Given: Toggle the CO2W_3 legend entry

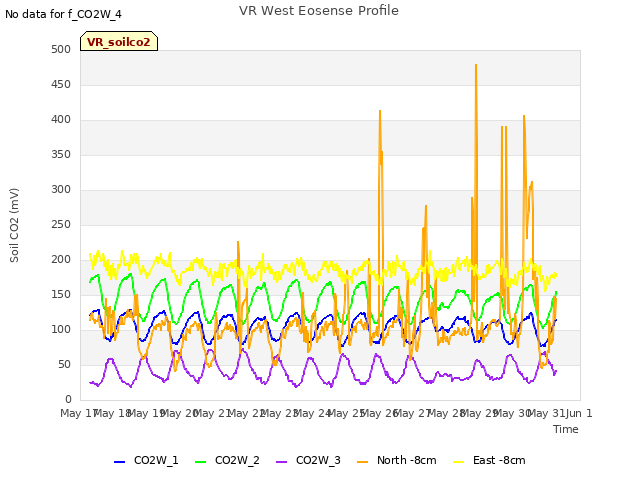Looking at the screenshot, I should (308, 460).
